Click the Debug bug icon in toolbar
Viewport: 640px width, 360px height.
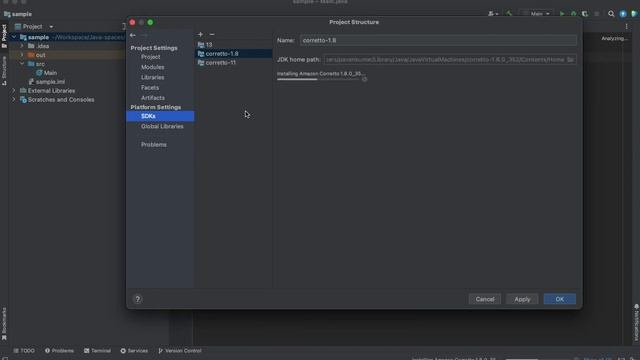[573, 14]
